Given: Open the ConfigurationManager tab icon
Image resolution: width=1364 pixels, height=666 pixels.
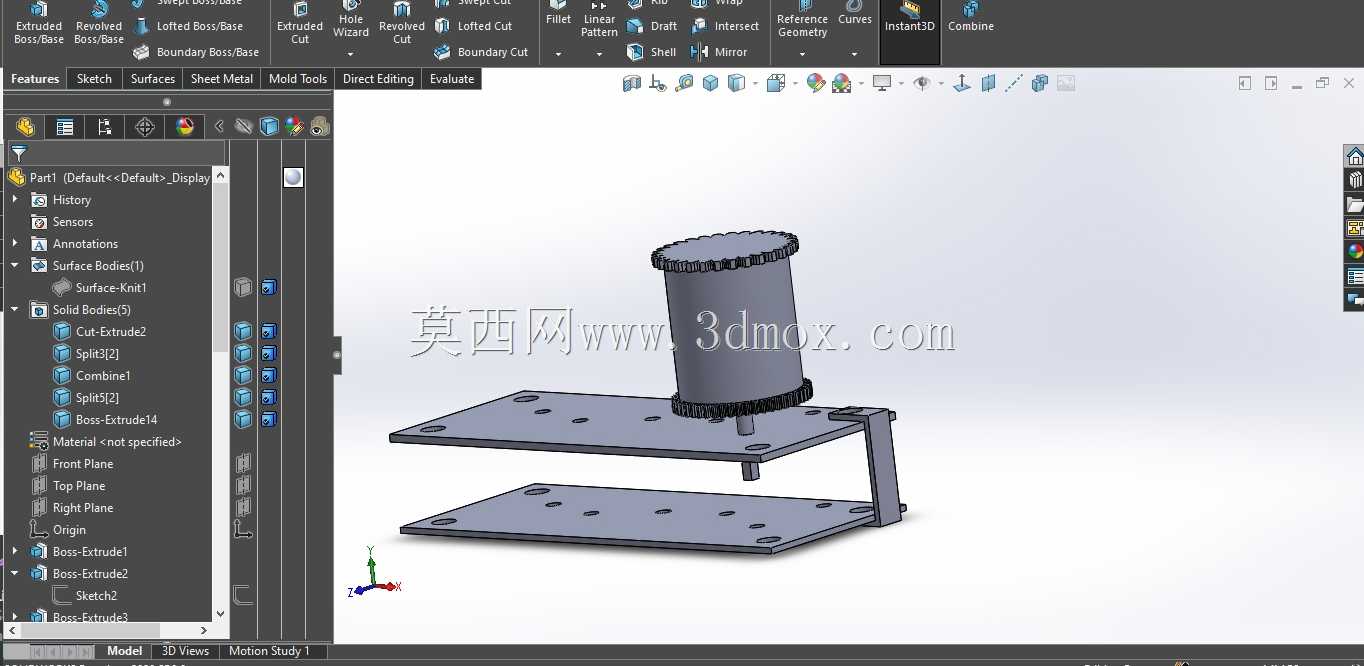Looking at the screenshot, I should click(105, 127).
